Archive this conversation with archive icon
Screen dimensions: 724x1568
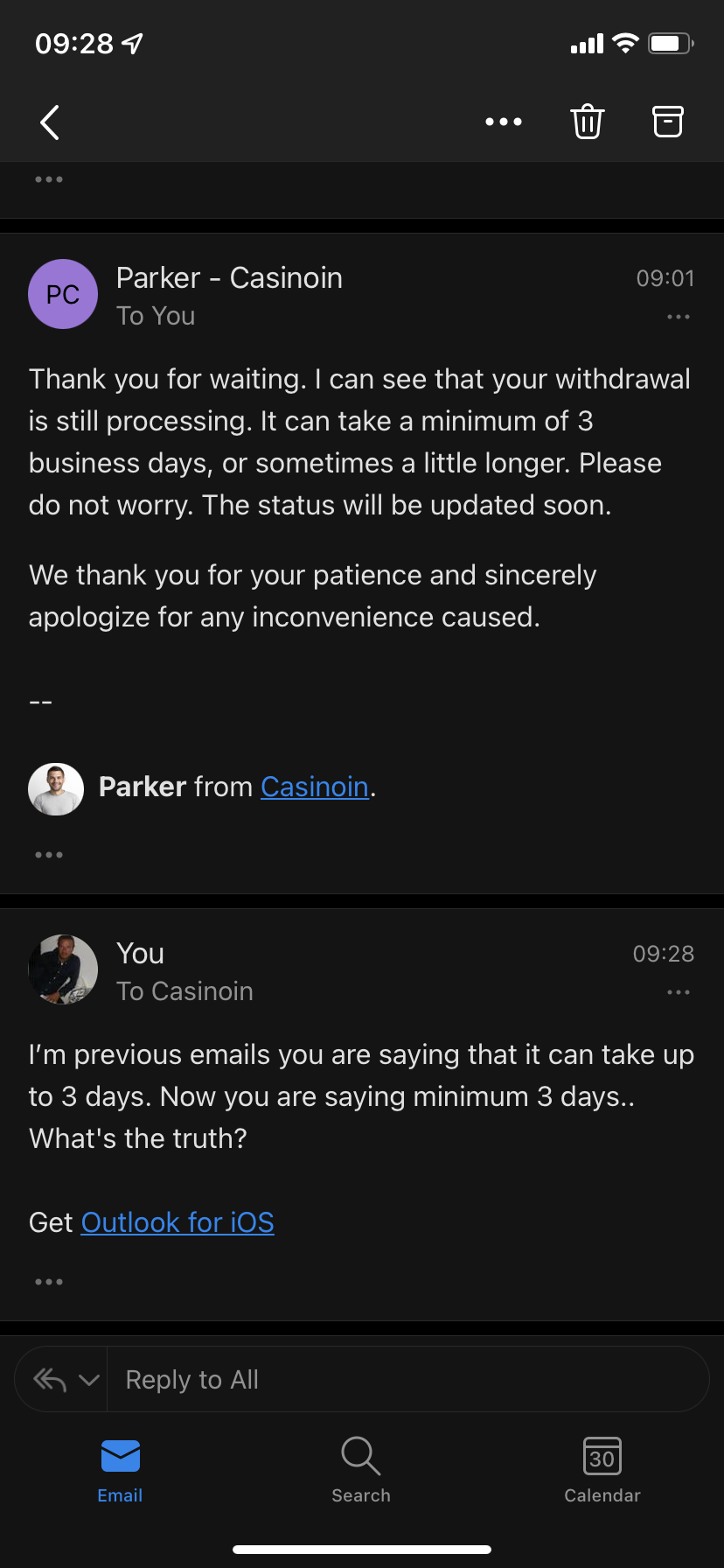[668, 122]
